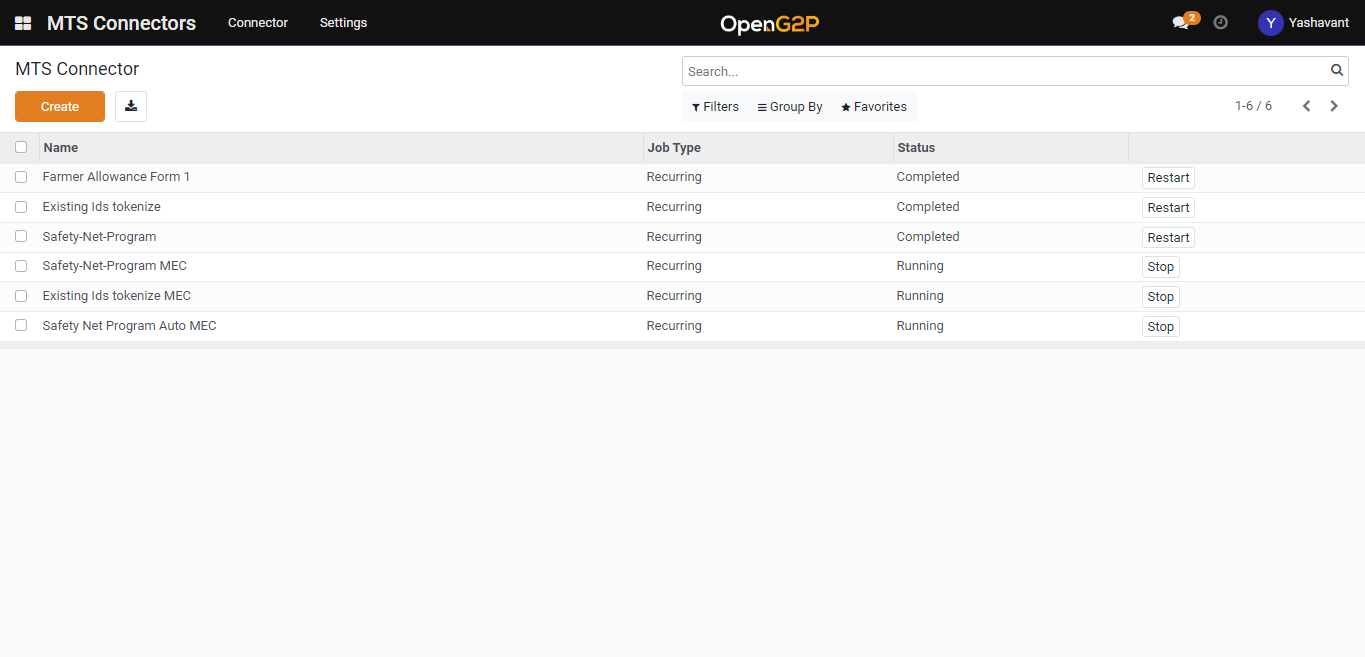Open the Group By dropdown

(x=790, y=107)
